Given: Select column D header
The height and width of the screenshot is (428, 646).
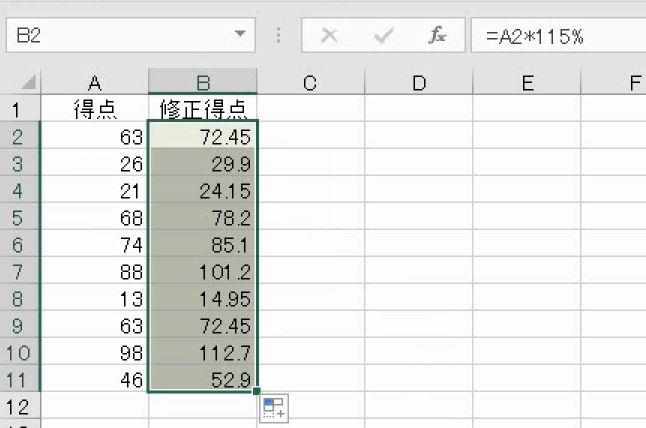Looking at the screenshot, I should 419,82.
